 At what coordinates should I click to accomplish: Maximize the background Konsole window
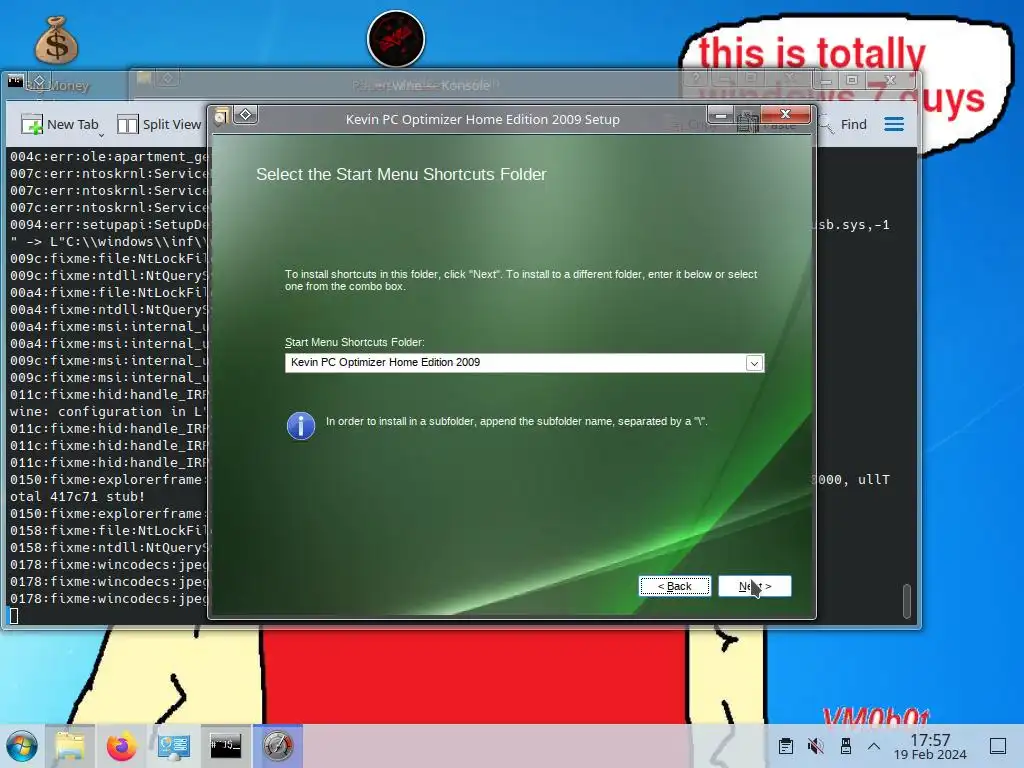852,80
